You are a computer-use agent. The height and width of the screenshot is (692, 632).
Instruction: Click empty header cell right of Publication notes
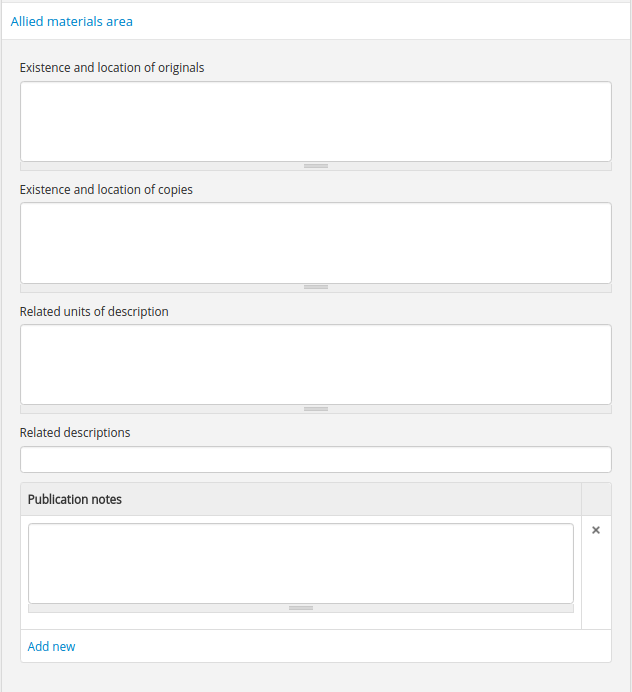pos(596,499)
